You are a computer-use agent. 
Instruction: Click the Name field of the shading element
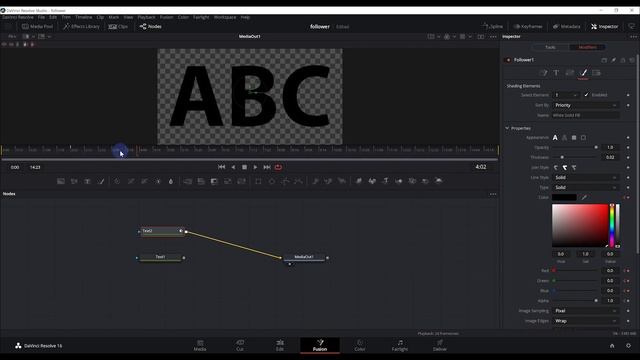click(586, 116)
